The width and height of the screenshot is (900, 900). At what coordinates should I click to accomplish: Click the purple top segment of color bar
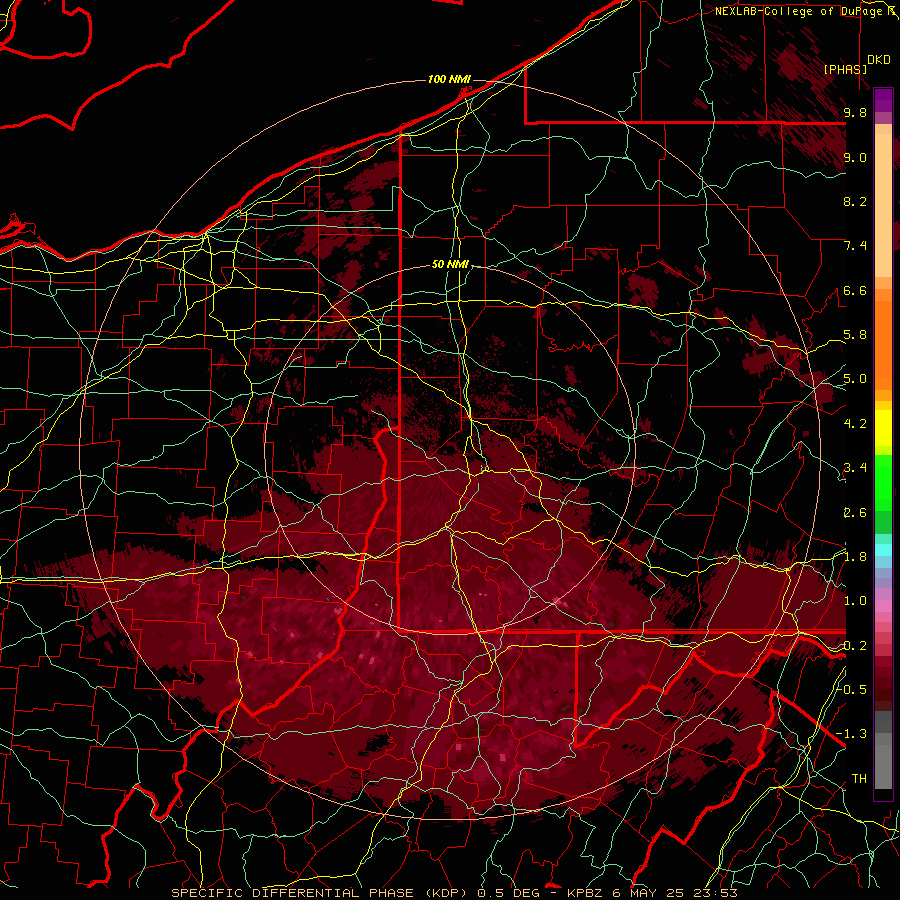(x=883, y=100)
